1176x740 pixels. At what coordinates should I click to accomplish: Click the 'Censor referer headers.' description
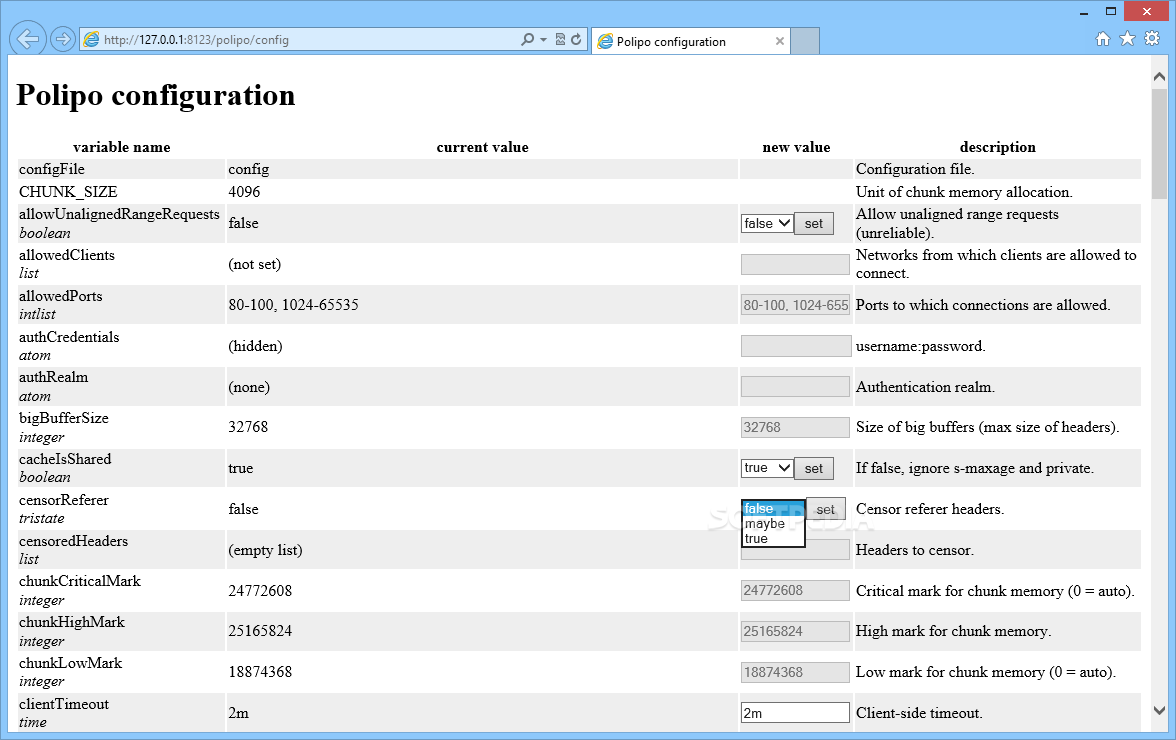[x=930, y=509]
